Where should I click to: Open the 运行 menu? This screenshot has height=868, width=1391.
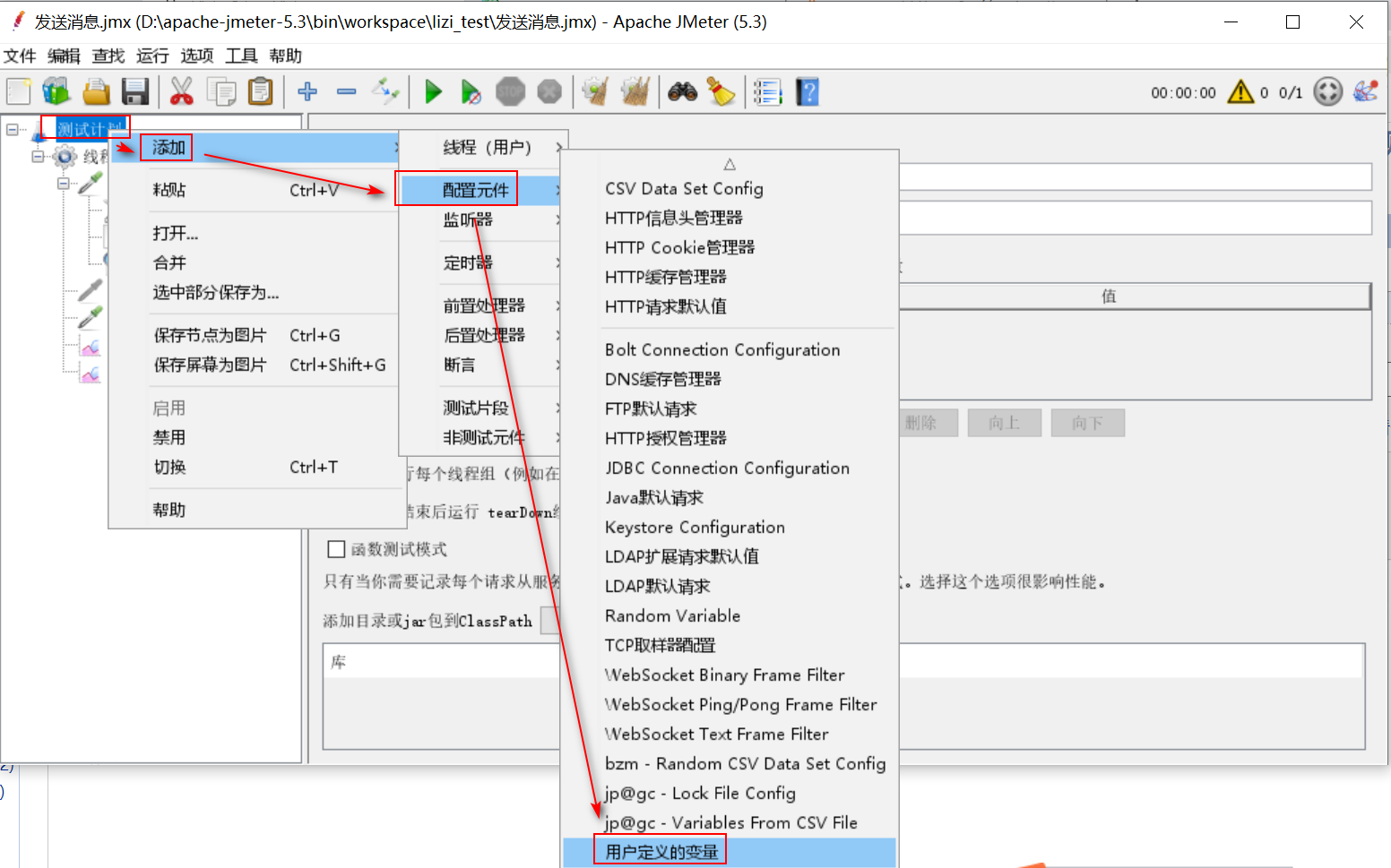152,56
